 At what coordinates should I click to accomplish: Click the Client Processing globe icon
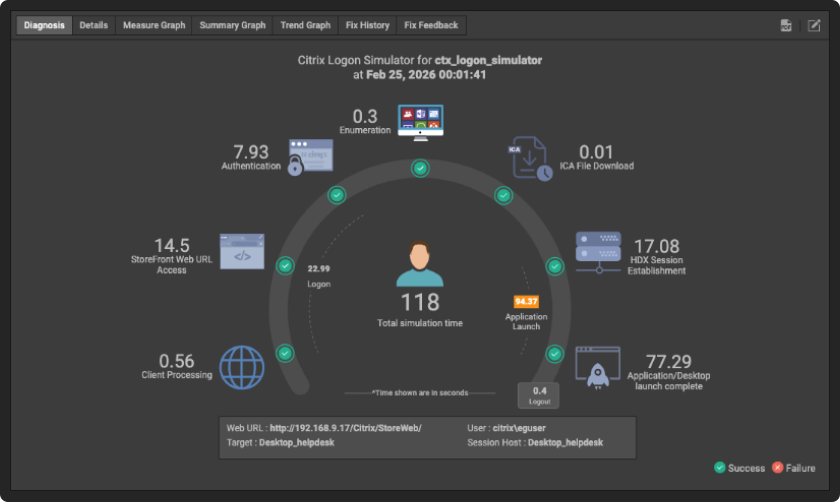[242, 368]
